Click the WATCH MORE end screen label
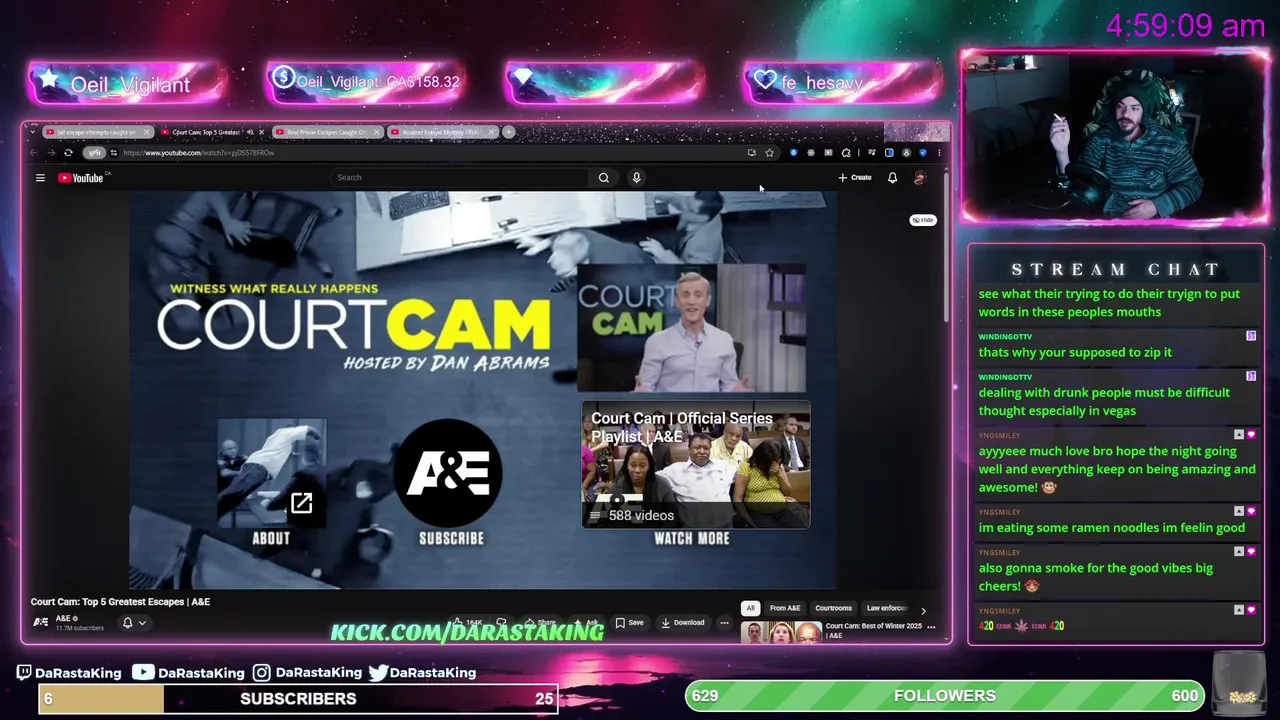This screenshot has height=720, width=1280. pos(692,538)
